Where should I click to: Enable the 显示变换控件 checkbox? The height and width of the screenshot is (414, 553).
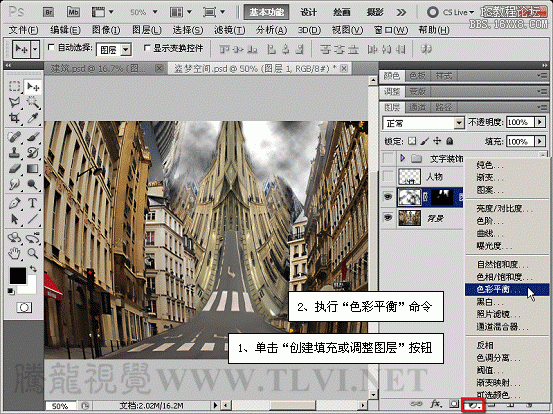(147, 48)
